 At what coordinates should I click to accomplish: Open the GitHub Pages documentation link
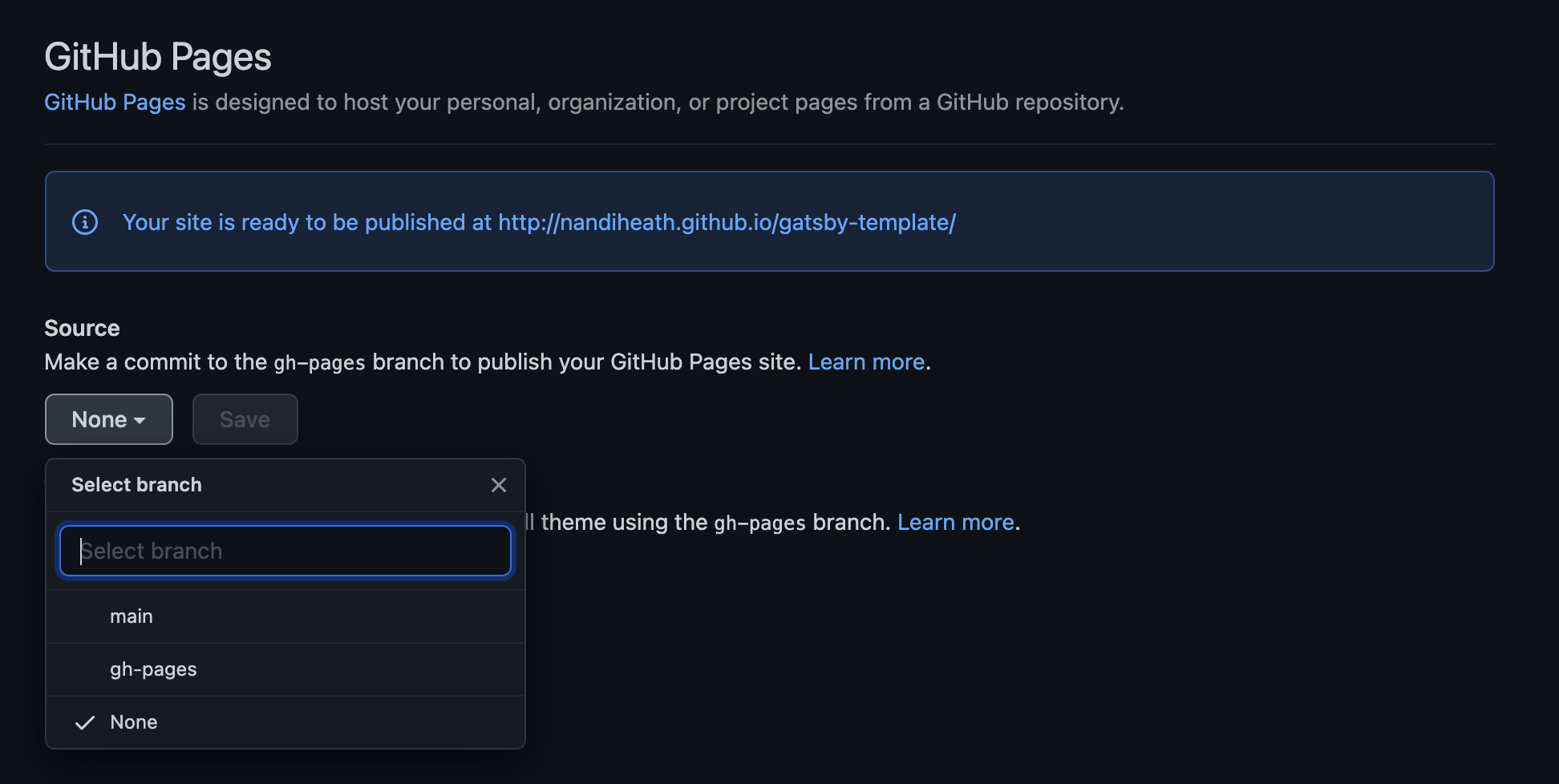click(x=115, y=103)
